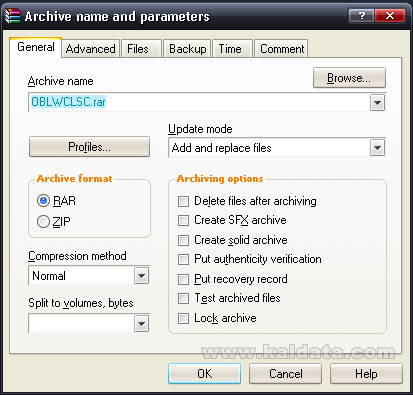Click the Help button
The height and width of the screenshot is (395, 413).
pyautogui.click(x=366, y=374)
